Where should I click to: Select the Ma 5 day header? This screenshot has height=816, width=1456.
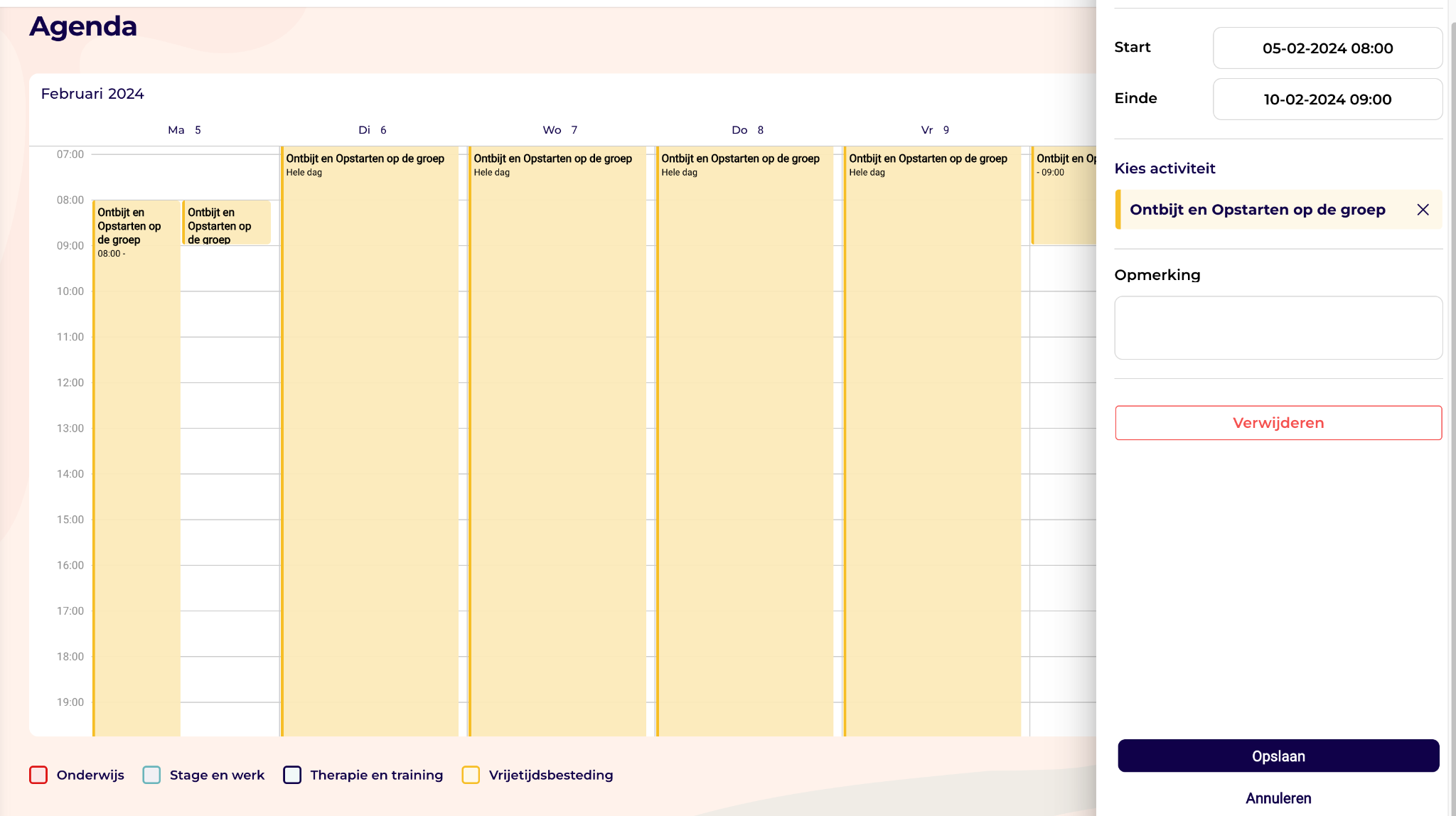pyautogui.click(x=184, y=130)
